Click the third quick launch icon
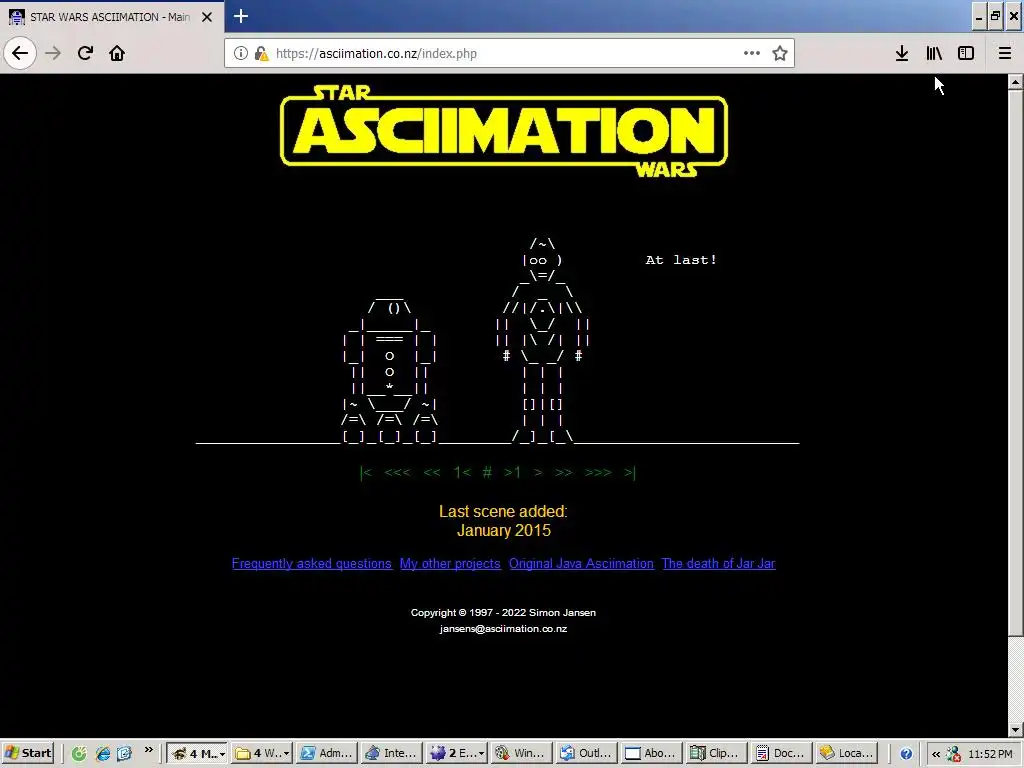 click(124, 753)
